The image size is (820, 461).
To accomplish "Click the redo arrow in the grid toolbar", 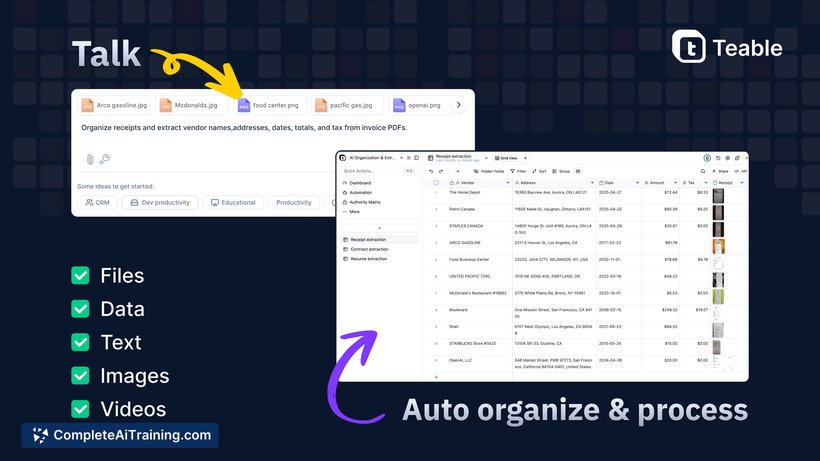I will click(441, 171).
